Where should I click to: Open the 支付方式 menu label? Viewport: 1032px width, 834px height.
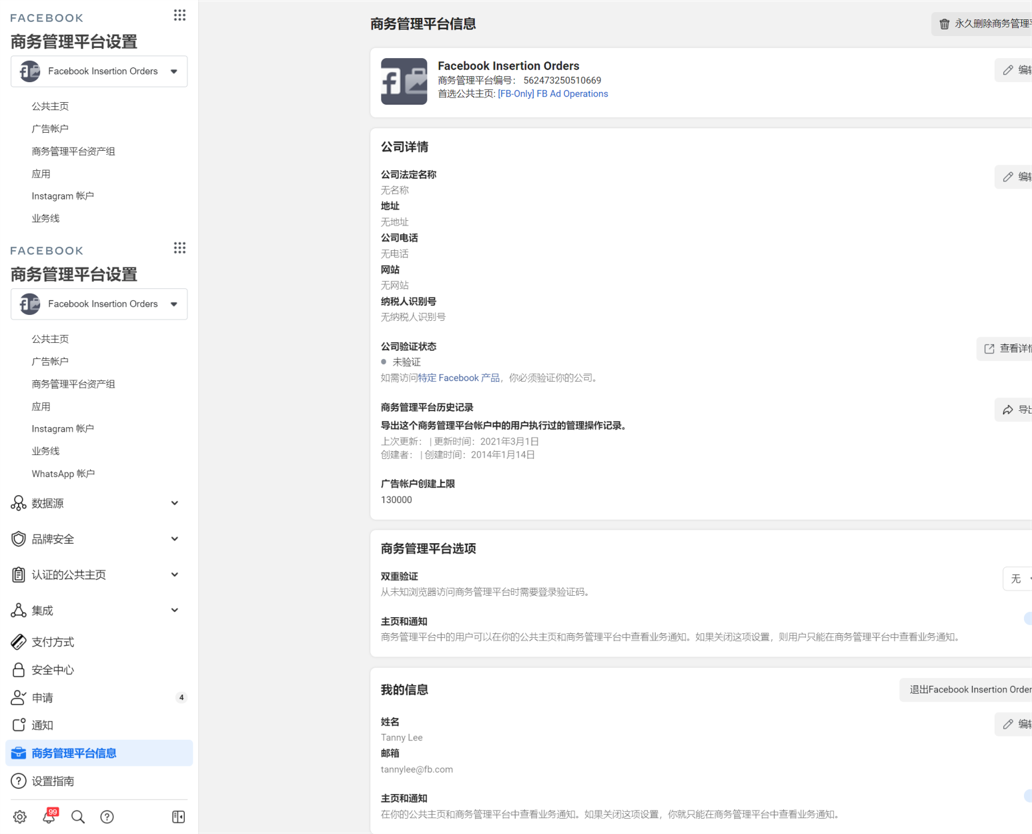click(53, 642)
